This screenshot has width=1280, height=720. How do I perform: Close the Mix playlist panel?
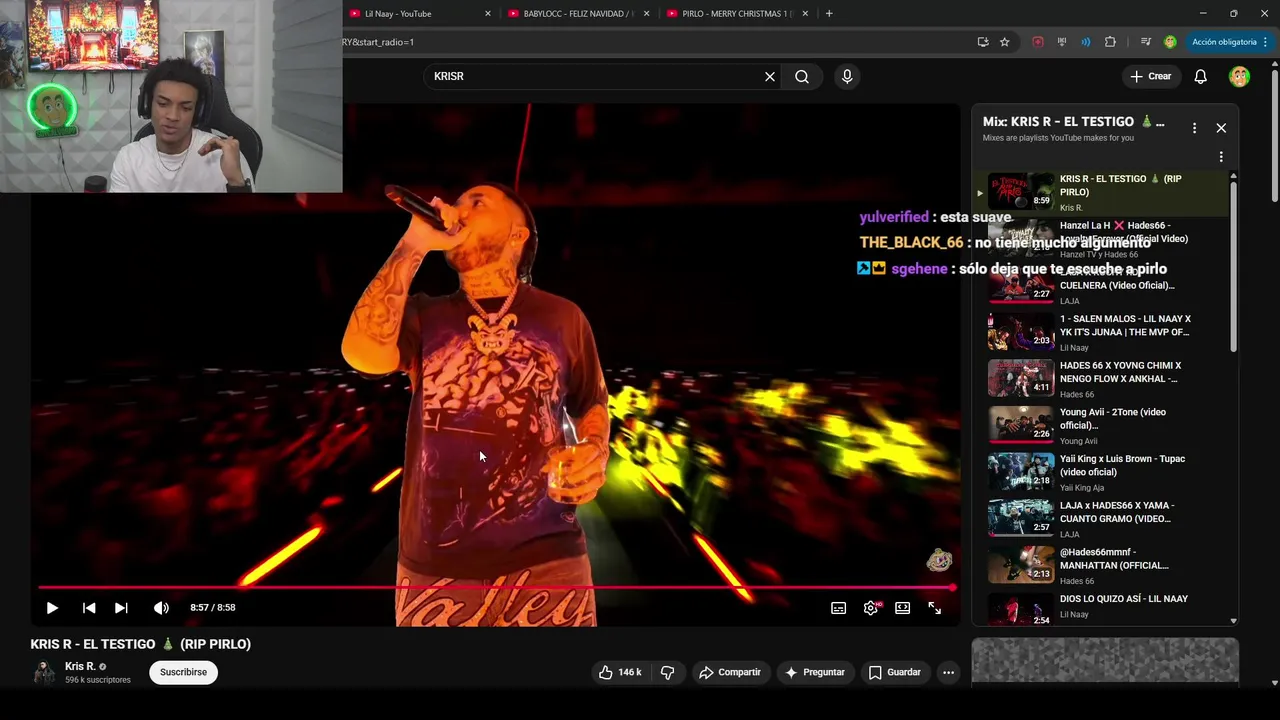point(1221,128)
